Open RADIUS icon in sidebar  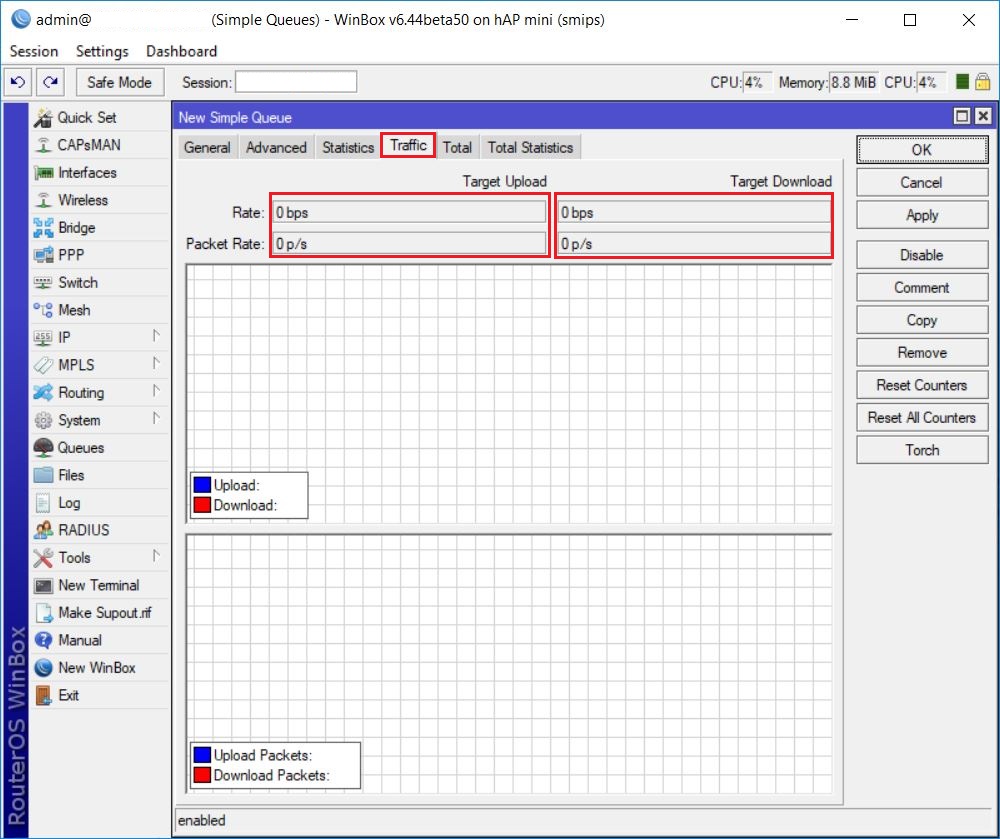pos(43,530)
